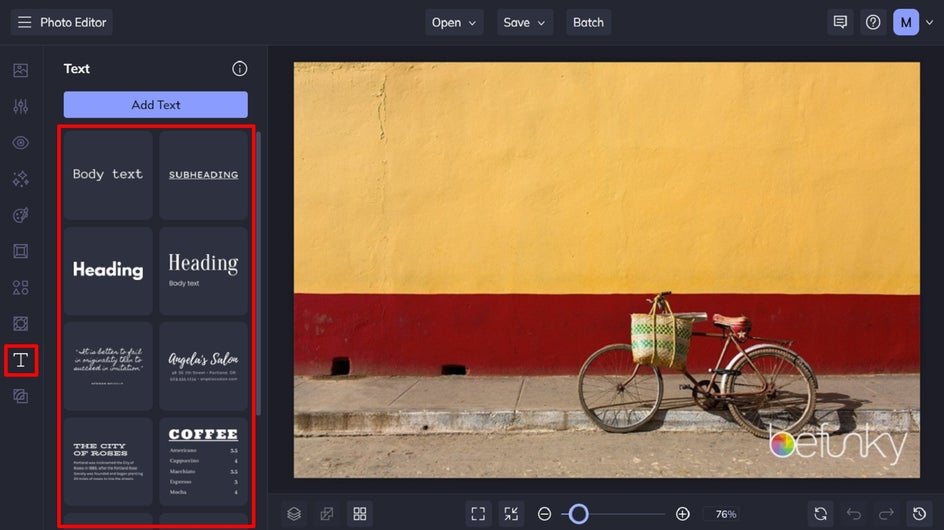The width and height of the screenshot is (944, 530).
Task: Click the Layers icon in bottom bar
Action: tap(293, 514)
